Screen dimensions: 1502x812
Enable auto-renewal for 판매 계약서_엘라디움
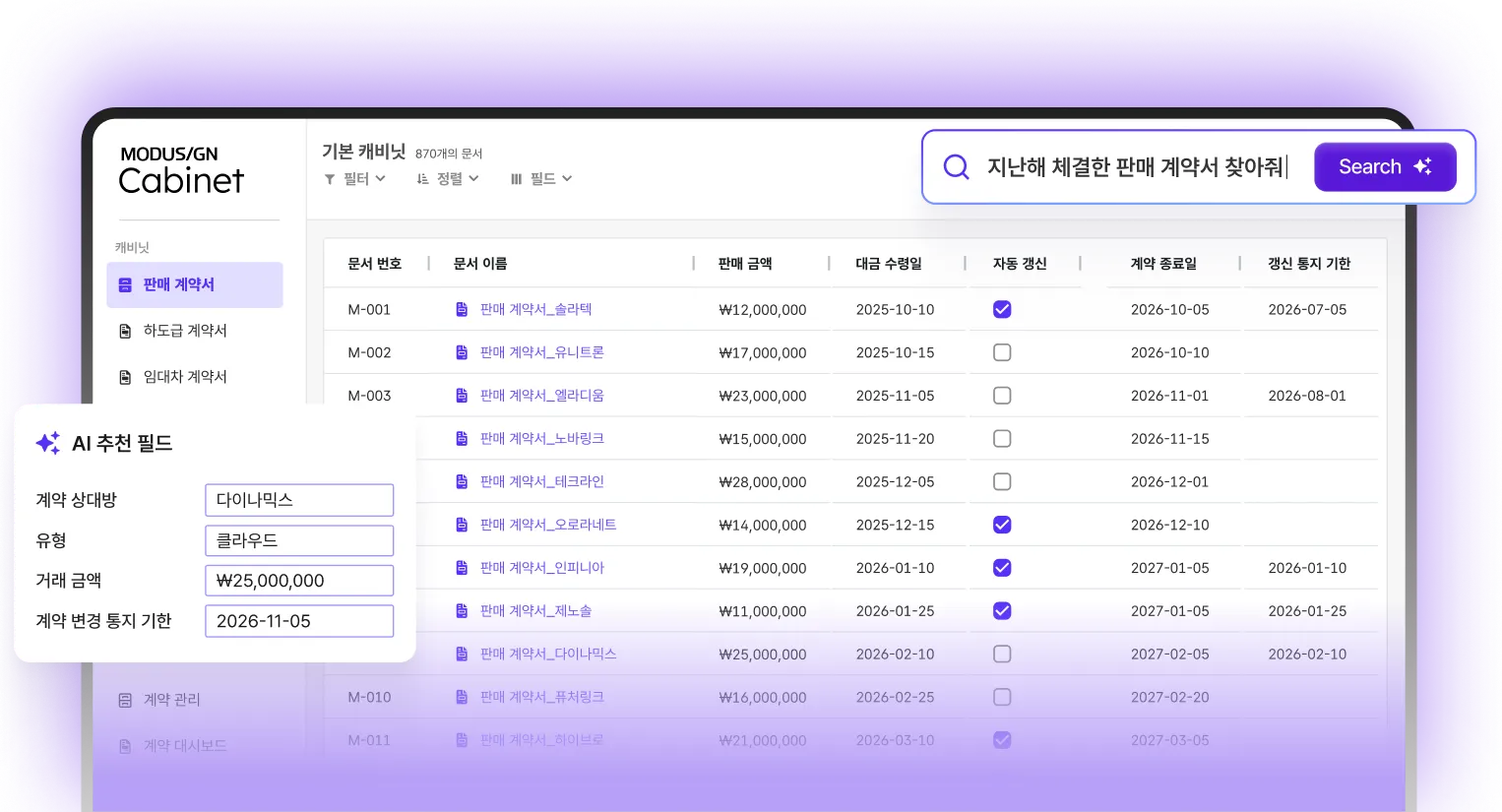pyautogui.click(x=1002, y=395)
